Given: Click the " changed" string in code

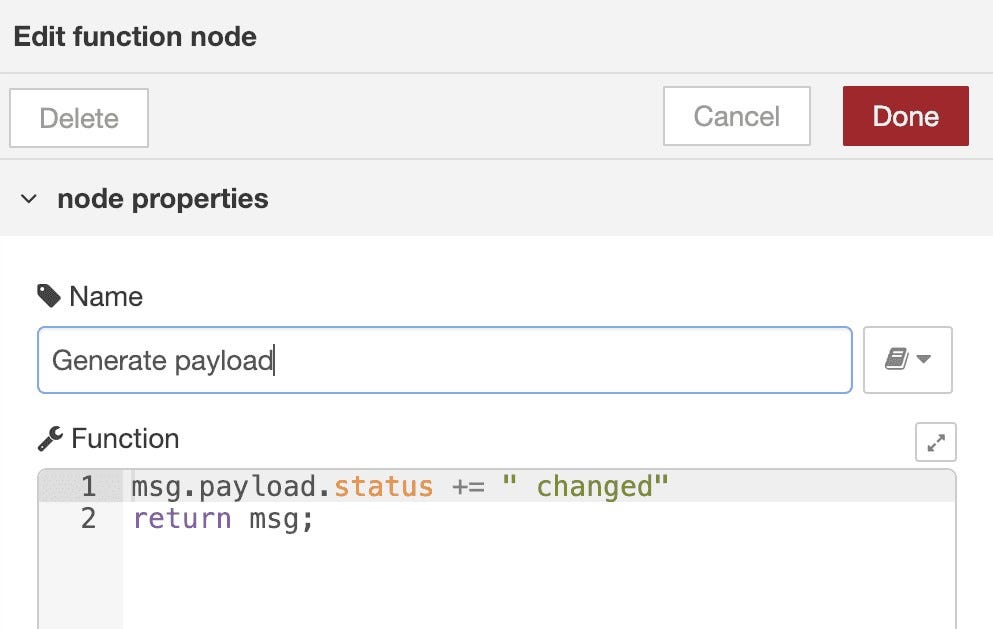Looking at the screenshot, I should pyautogui.click(x=585, y=486).
